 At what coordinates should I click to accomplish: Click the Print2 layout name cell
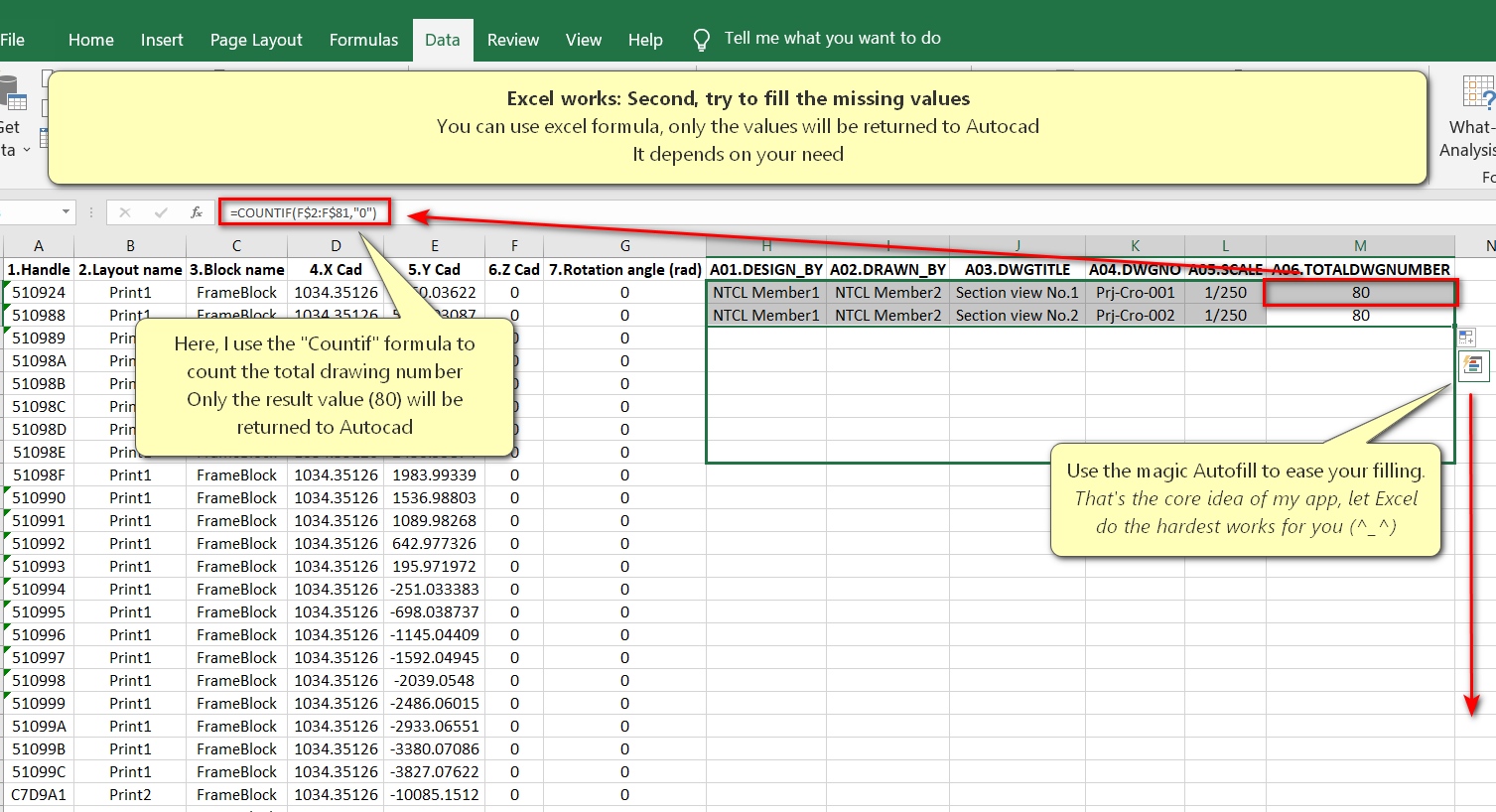[x=130, y=795]
